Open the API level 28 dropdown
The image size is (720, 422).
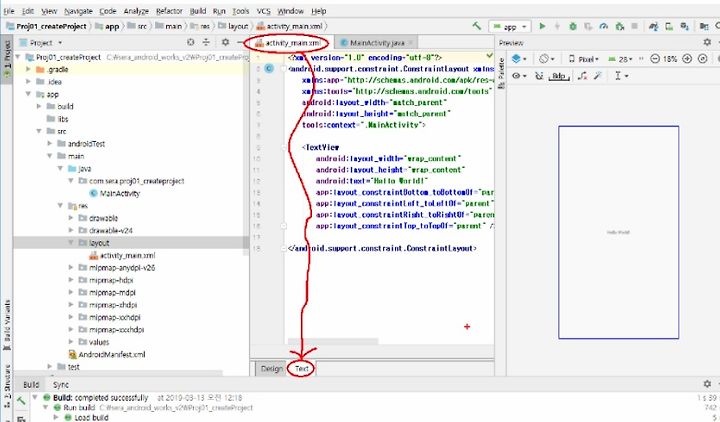pyautogui.click(x=620, y=59)
